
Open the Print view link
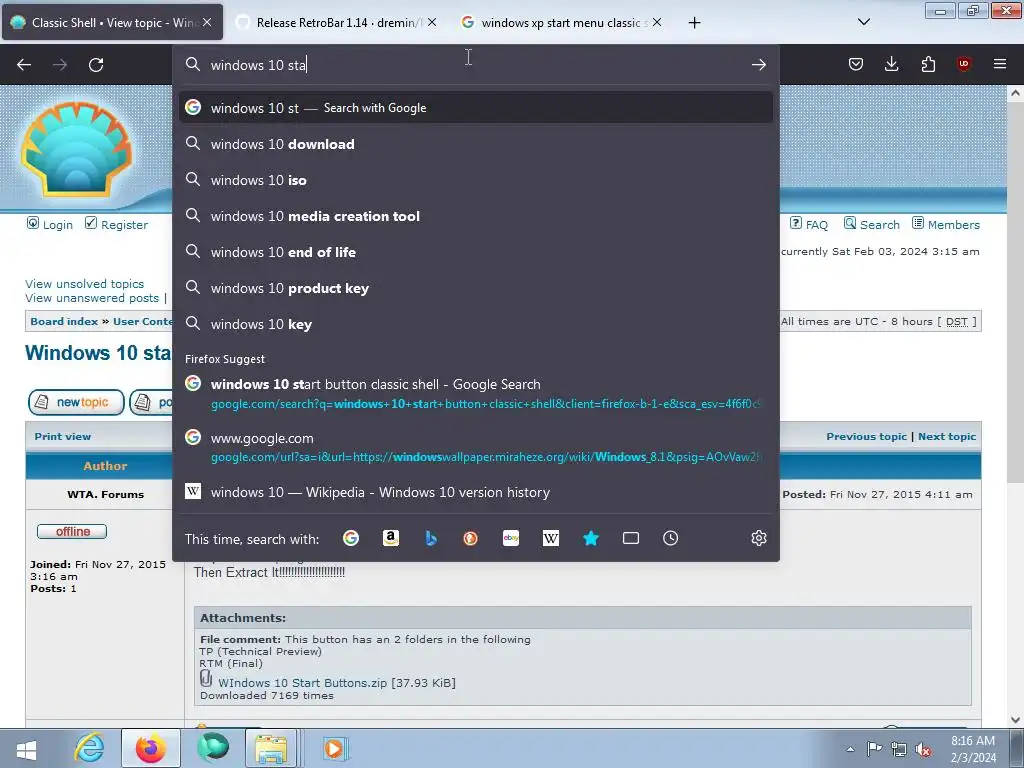click(x=63, y=436)
